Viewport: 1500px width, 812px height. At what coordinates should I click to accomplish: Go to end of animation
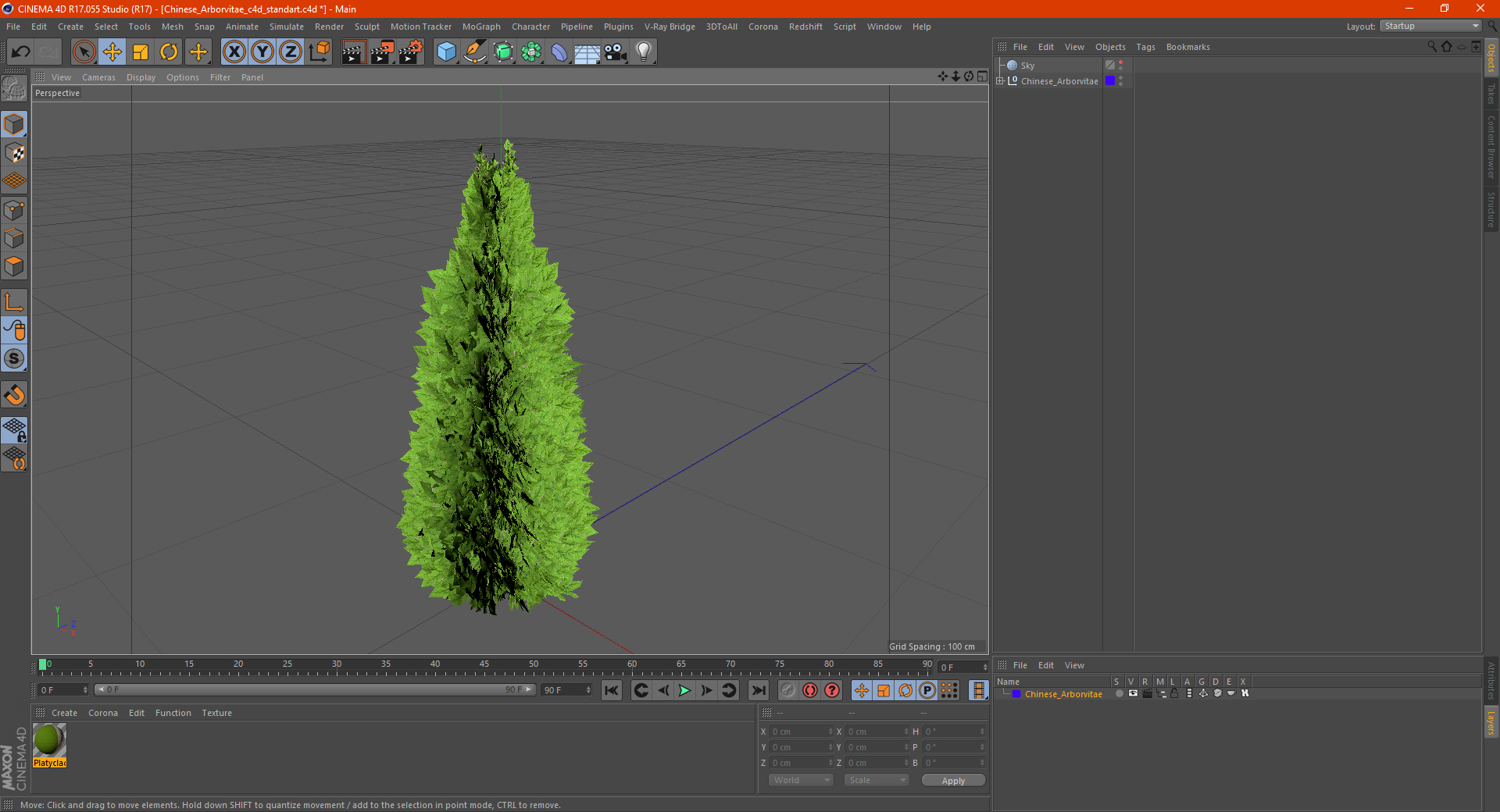point(758,690)
